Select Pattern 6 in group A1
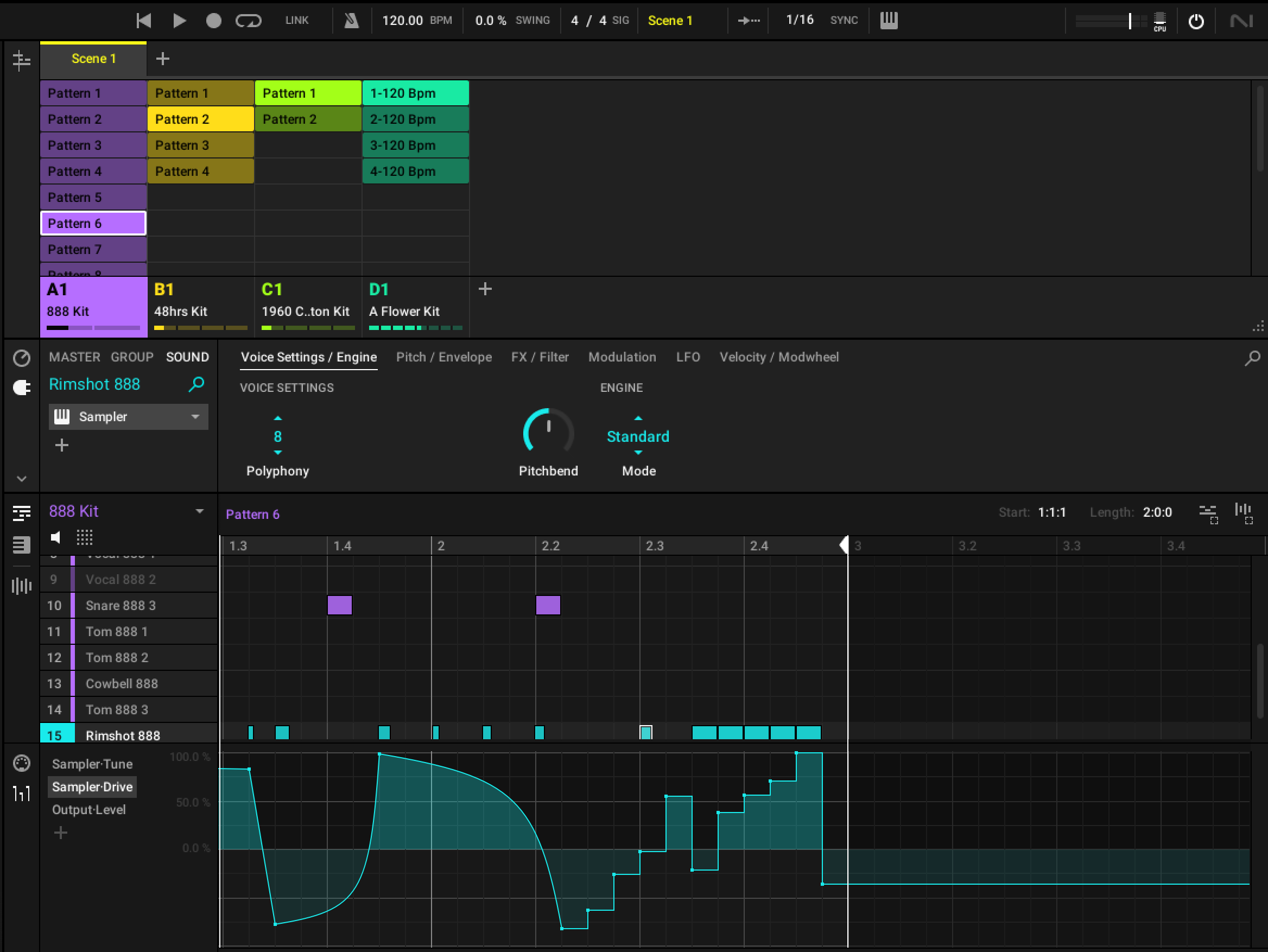1268x952 pixels. point(93,224)
